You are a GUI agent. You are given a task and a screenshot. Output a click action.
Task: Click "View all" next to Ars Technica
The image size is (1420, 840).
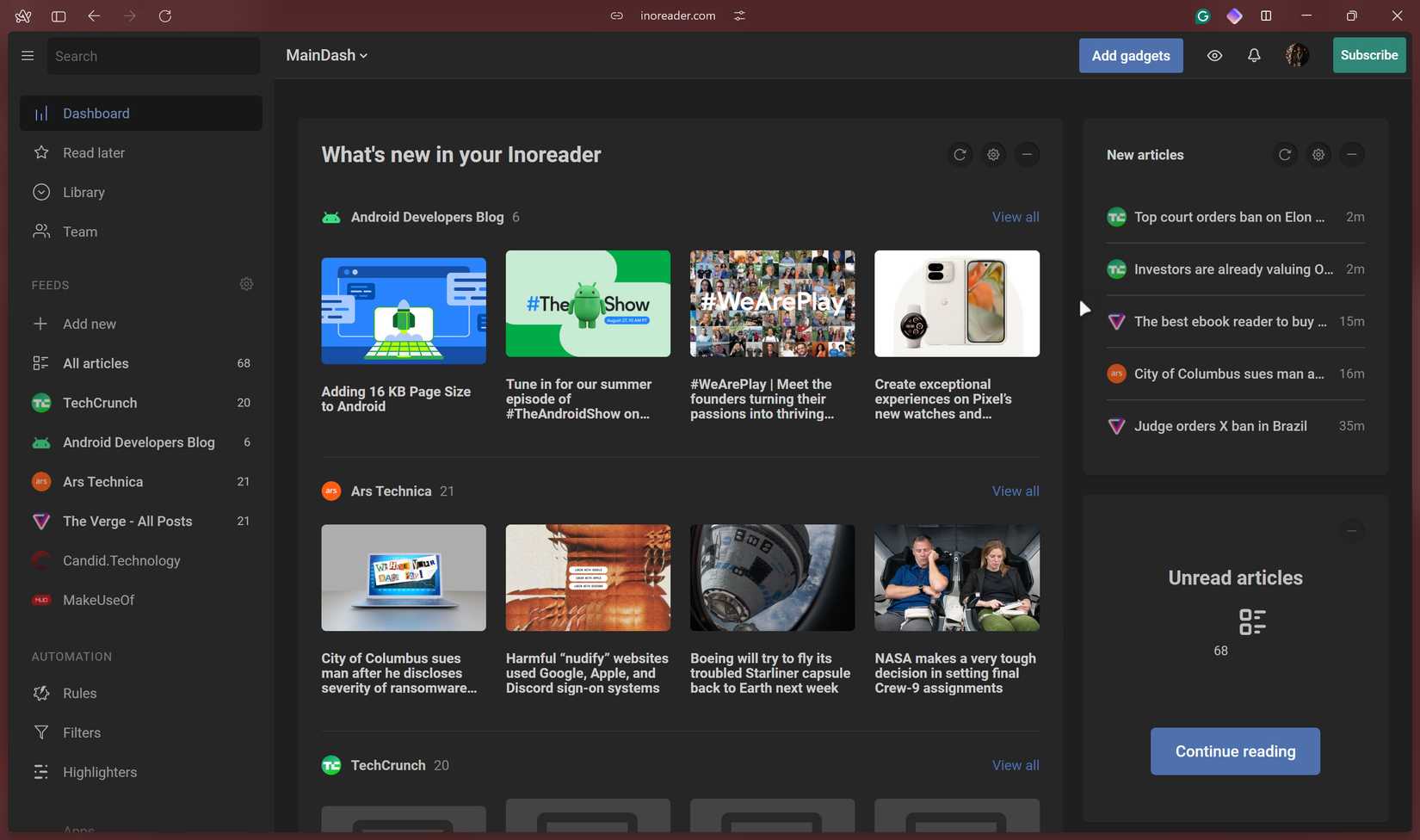[x=1015, y=491]
